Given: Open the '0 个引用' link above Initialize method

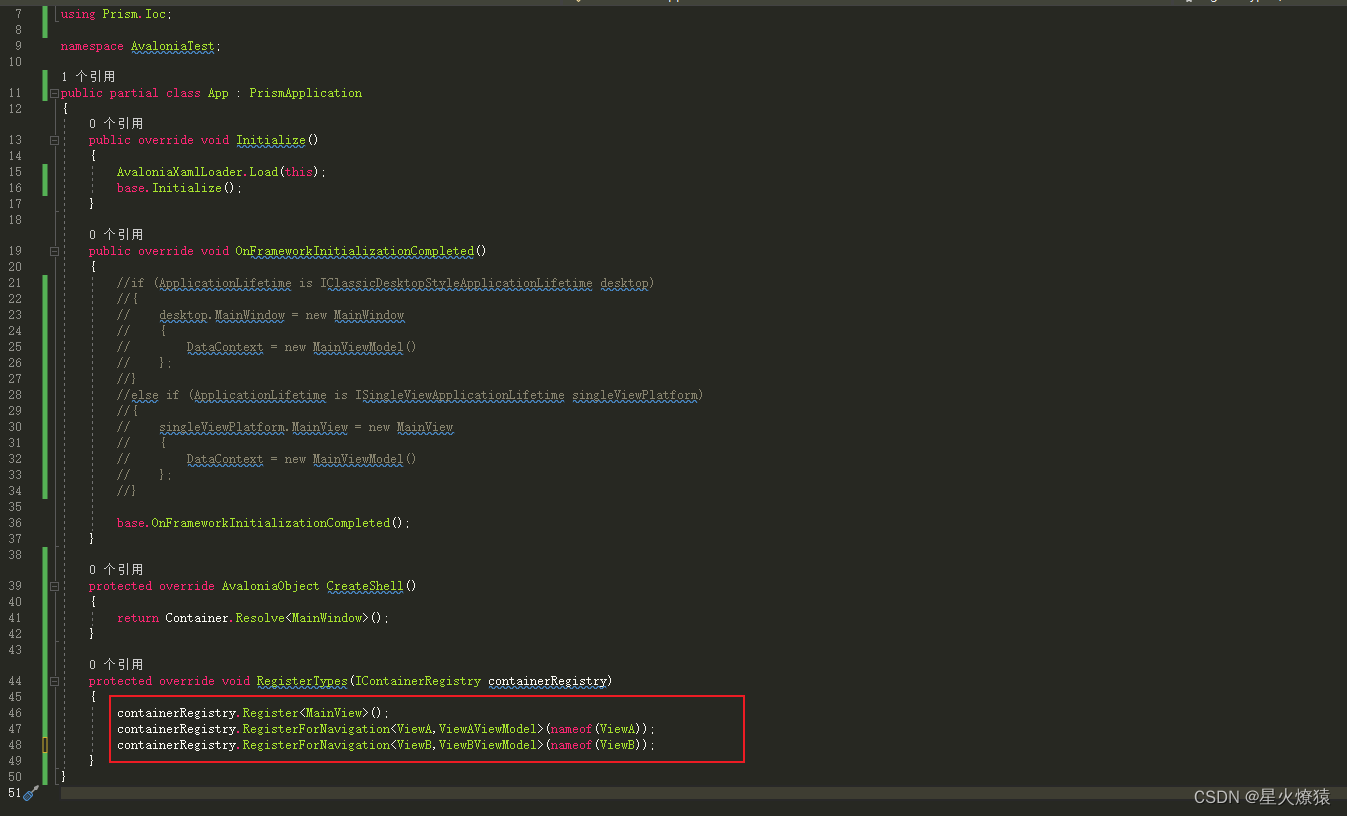Looking at the screenshot, I should tap(116, 124).
